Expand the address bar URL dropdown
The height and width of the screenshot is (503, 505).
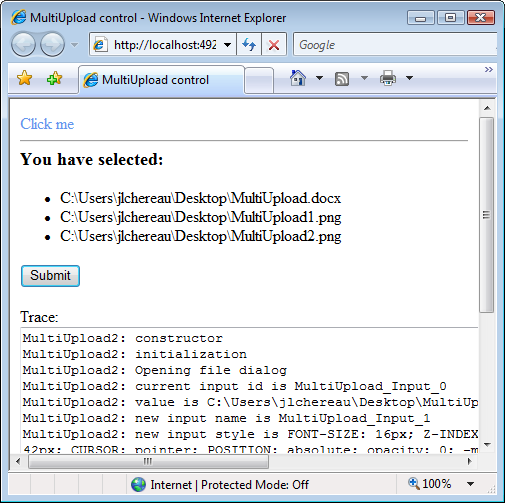[x=228, y=45]
